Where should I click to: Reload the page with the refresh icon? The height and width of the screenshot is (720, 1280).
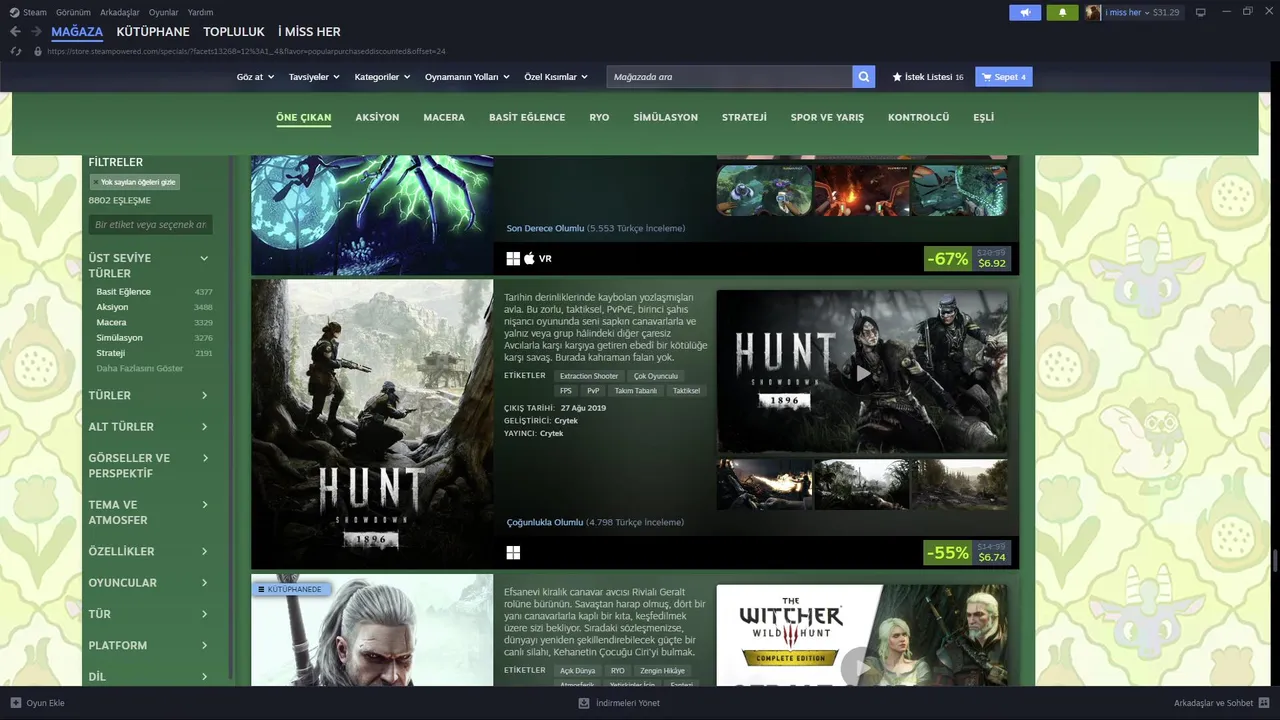pyautogui.click(x=16, y=51)
